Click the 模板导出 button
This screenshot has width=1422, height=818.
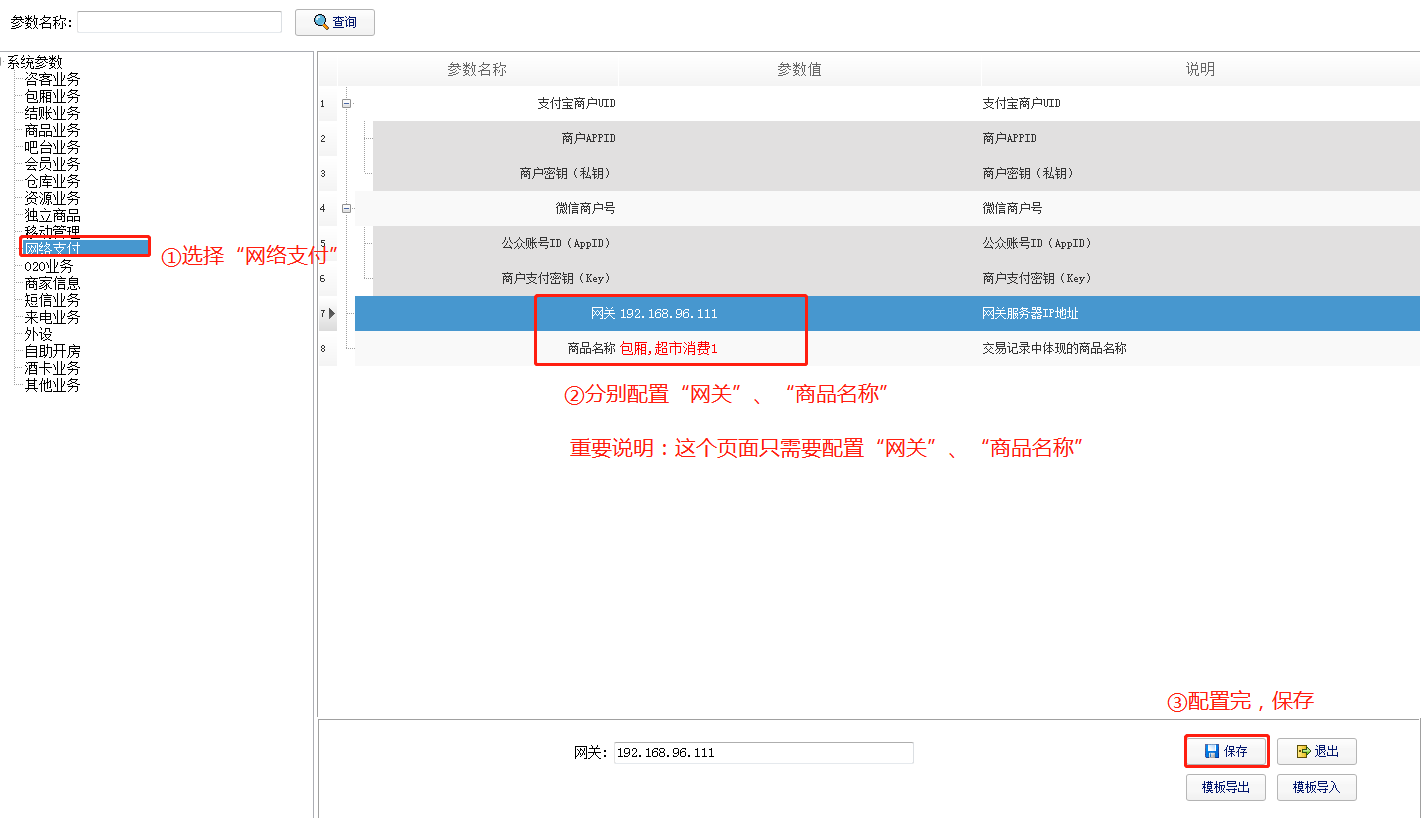pyautogui.click(x=1226, y=787)
